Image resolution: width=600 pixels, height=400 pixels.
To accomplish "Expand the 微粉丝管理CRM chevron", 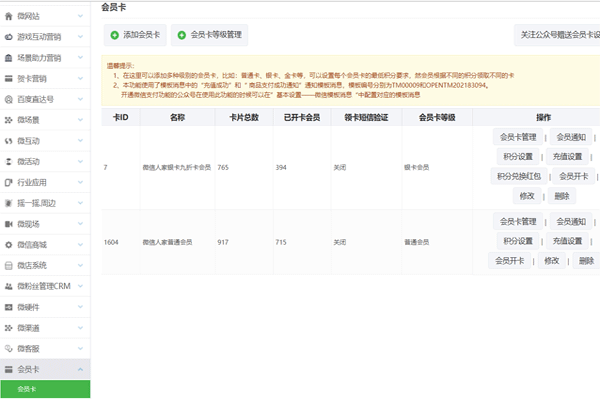I will tap(80, 286).
